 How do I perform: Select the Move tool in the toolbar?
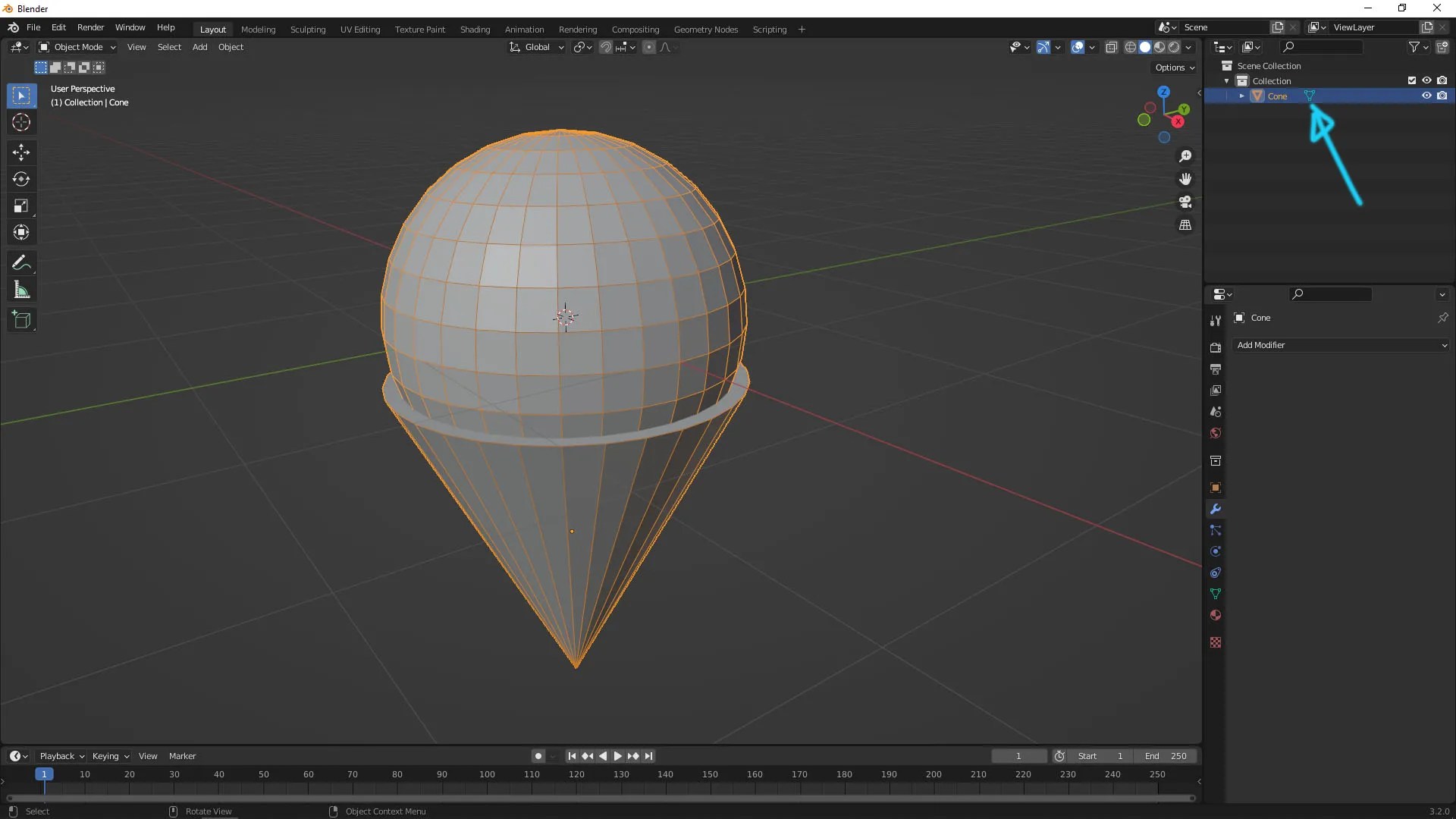click(21, 152)
